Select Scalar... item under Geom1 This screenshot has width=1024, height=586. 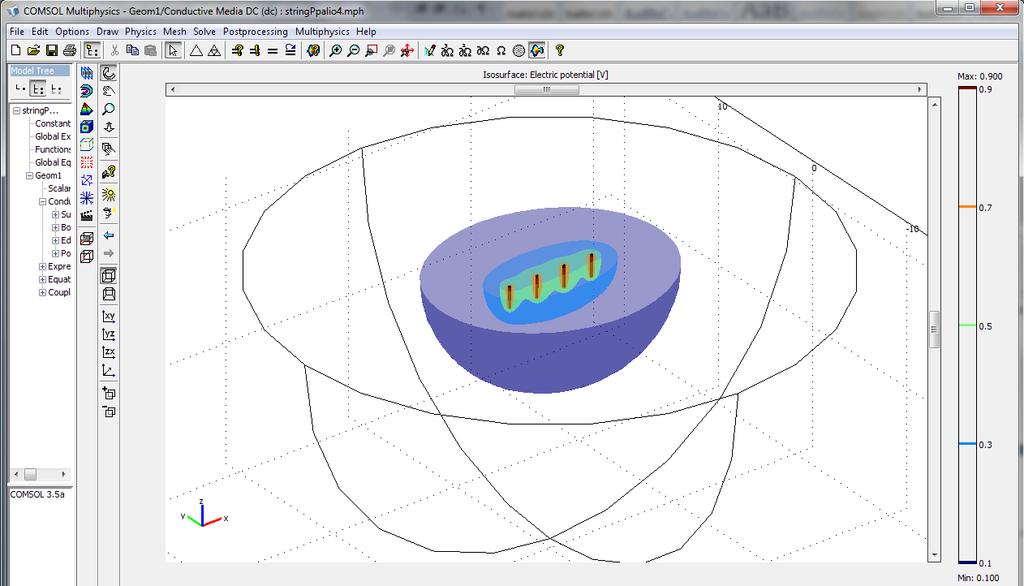pyautogui.click(x=59, y=188)
